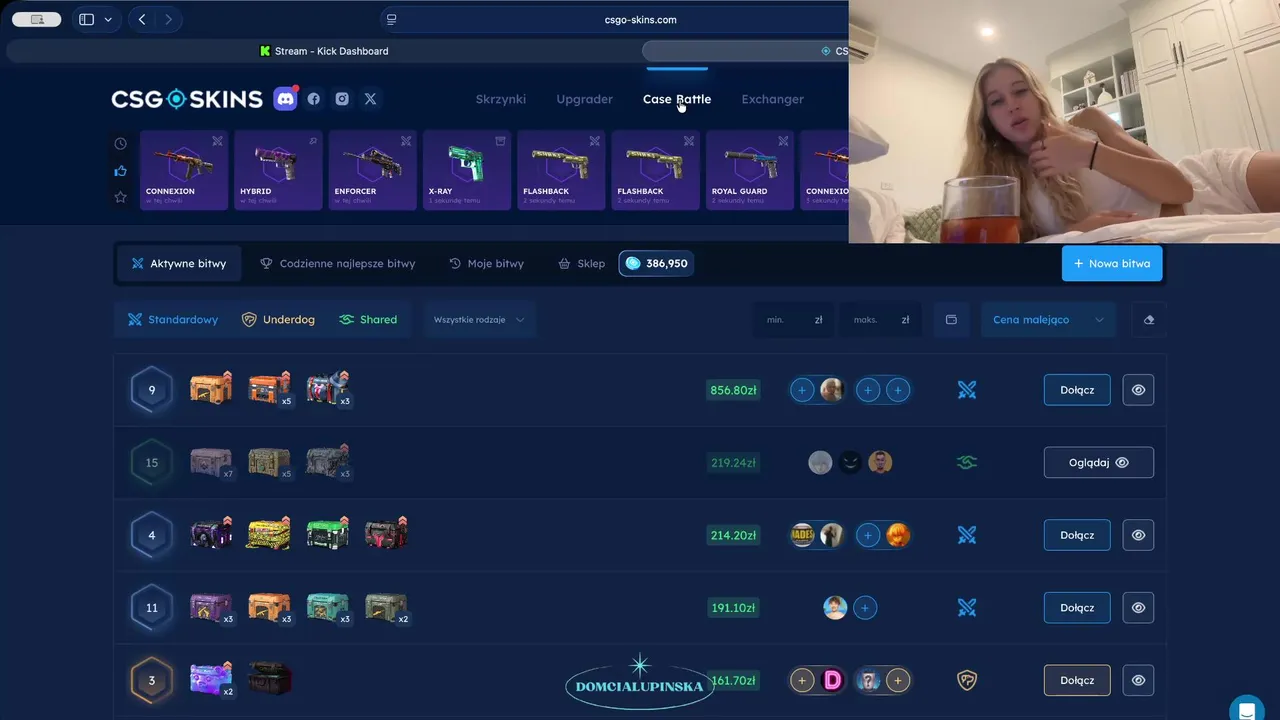Click the yellow patterned case in the 214.20zł battle
This screenshot has height=720, width=1280.
pos(269,534)
